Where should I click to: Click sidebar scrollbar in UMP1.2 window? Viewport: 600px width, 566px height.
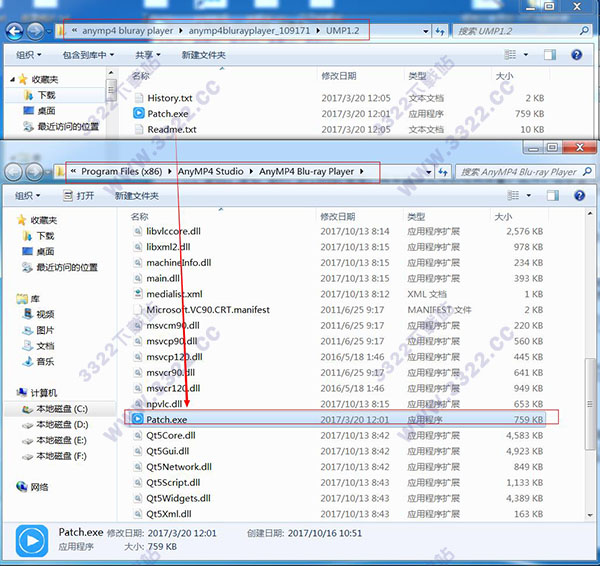111,90
